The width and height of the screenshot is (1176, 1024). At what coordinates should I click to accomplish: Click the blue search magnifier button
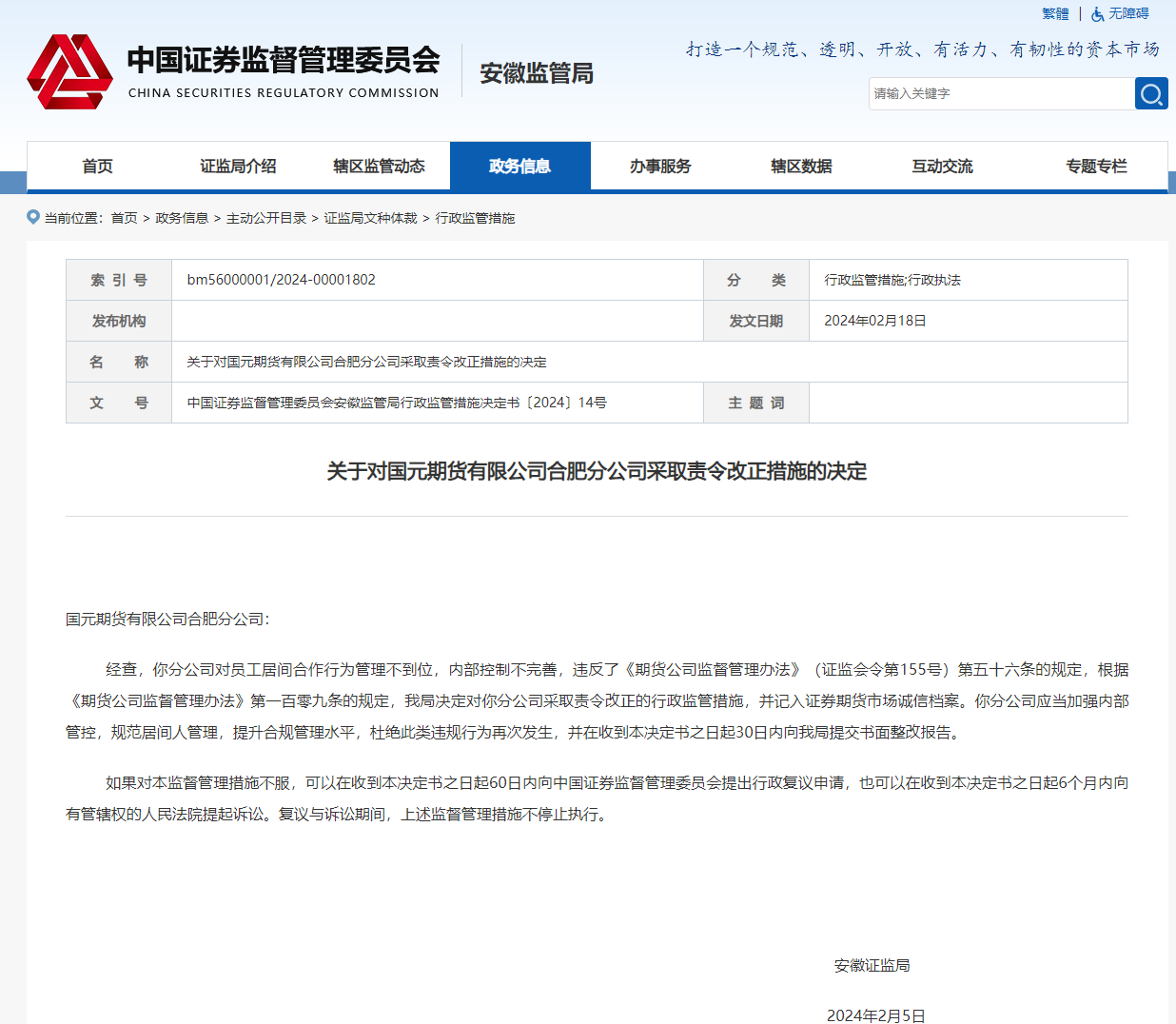pyautogui.click(x=1151, y=93)
